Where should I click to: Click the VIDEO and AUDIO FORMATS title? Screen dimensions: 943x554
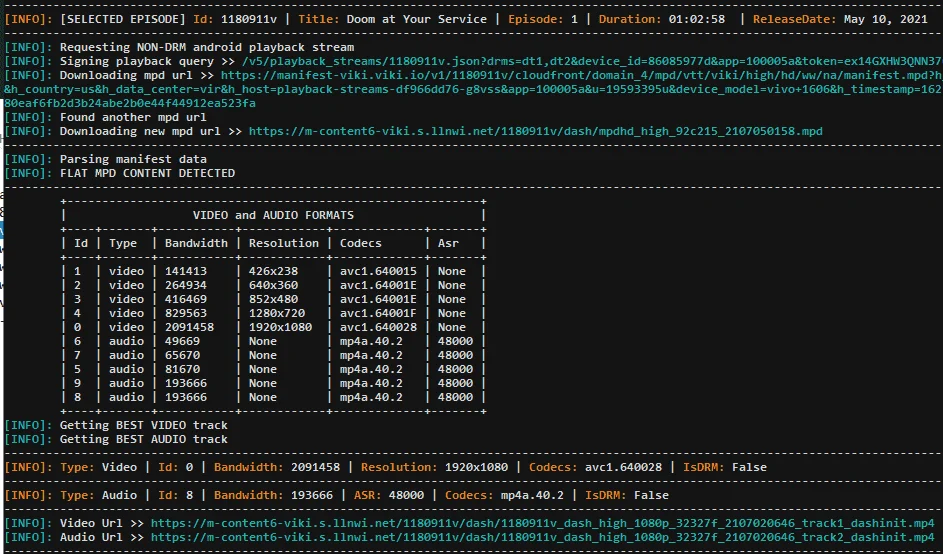pyautogui.click(x=273, y=215)
